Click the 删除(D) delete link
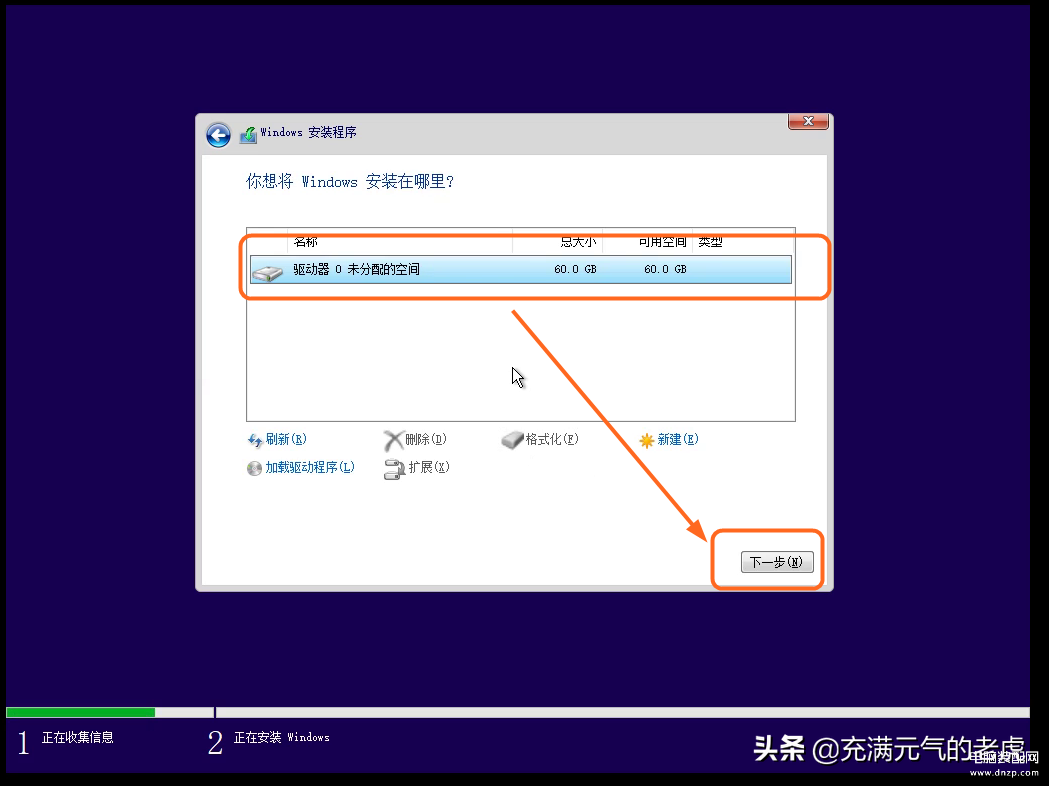 [x=425, y=439]
